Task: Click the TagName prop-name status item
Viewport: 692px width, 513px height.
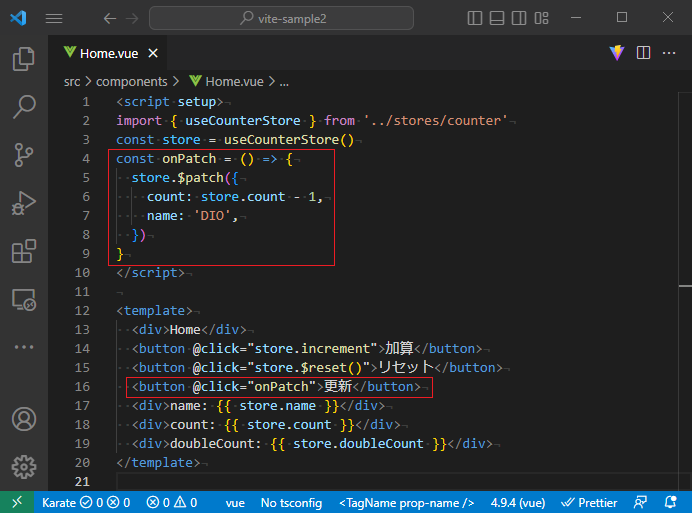Action: click(x=406, y=502)
